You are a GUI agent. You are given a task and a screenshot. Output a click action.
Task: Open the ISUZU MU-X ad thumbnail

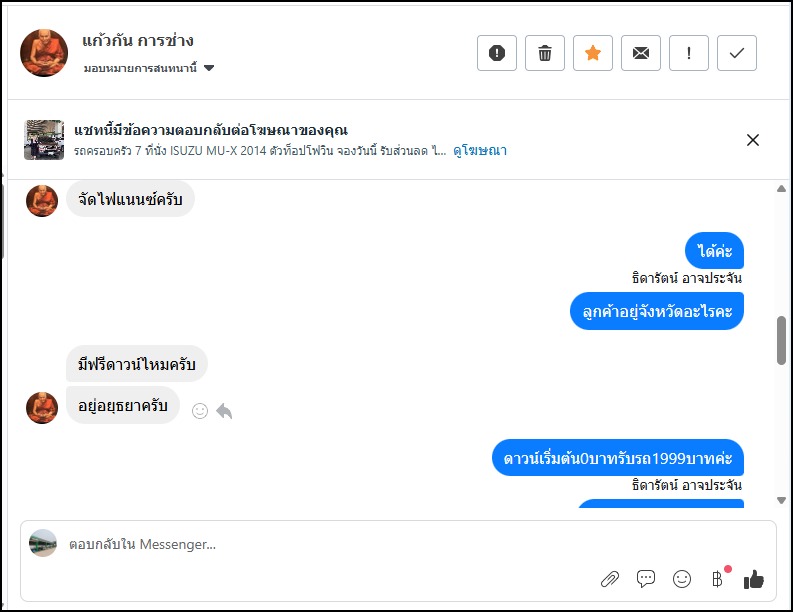pos(44,140)
